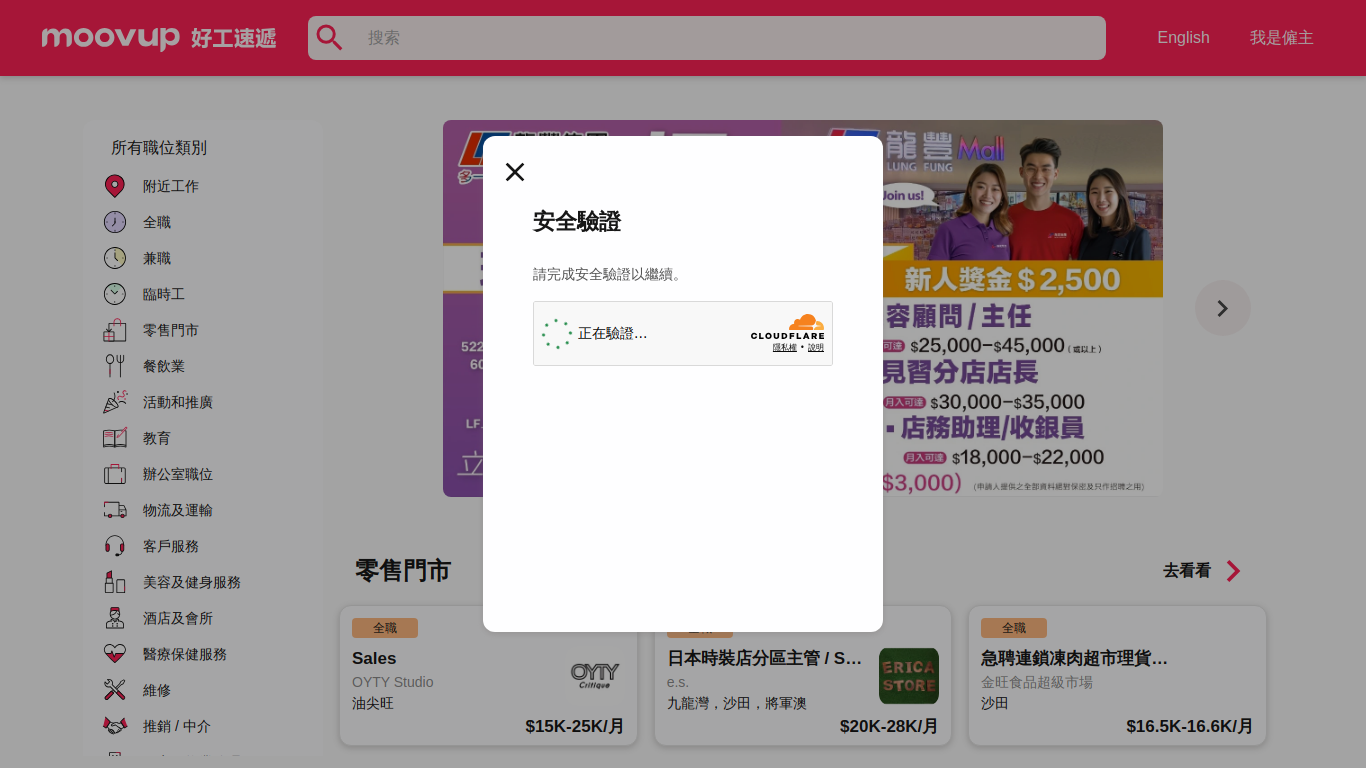This screenshot has width=1366, height=768.
Task: Open the 餐飲業 category label
Action: tap(164, 366)
